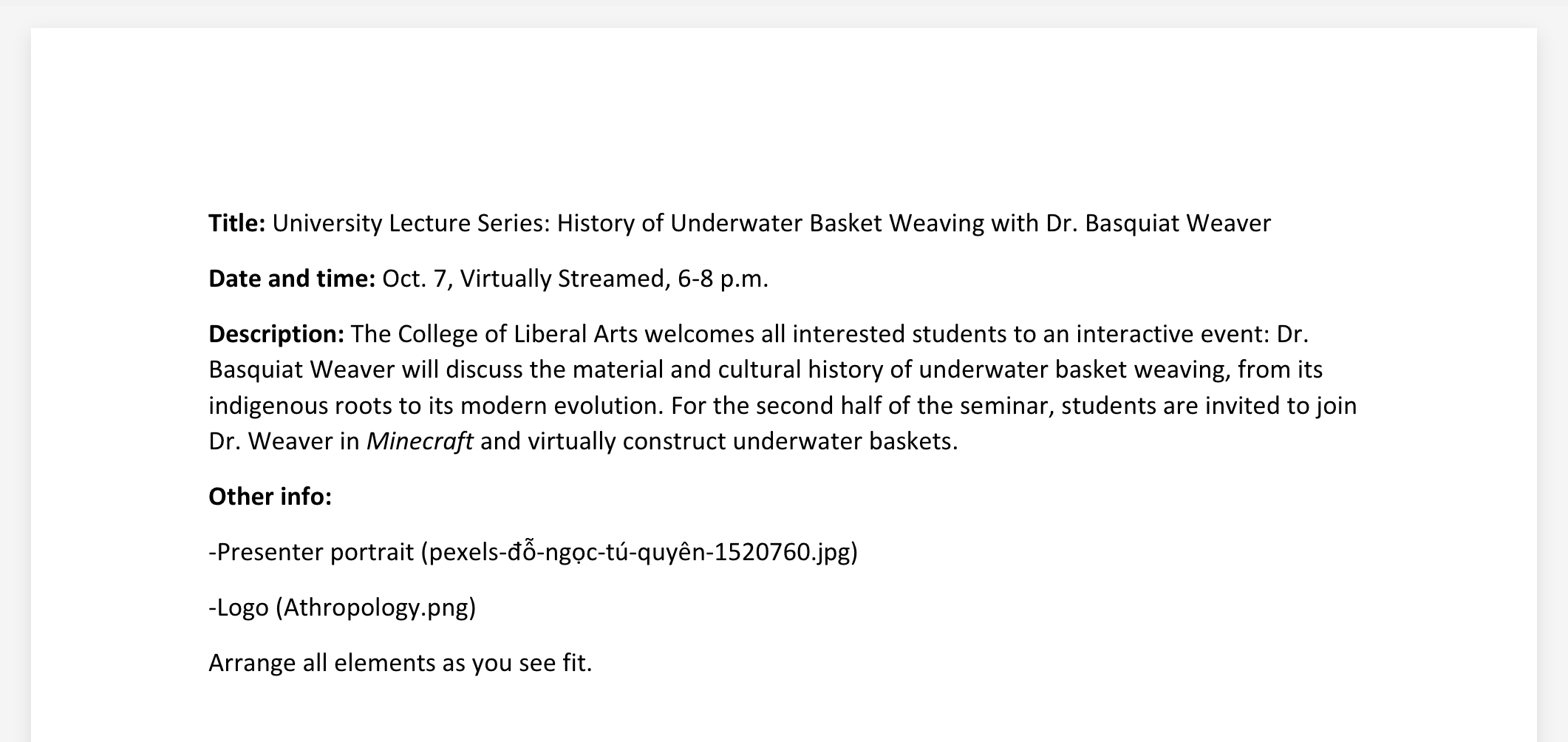Click the words 'Virtually Streamed'
Image resolution: width=1568 pixels, height=742 pixels.
point(562,279)
